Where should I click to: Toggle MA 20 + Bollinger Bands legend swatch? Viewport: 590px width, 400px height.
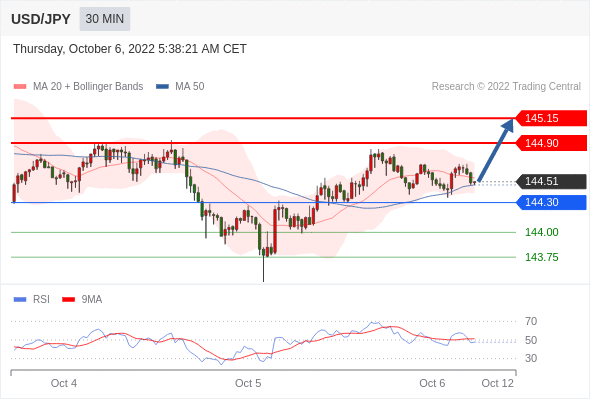click(20, 87)
